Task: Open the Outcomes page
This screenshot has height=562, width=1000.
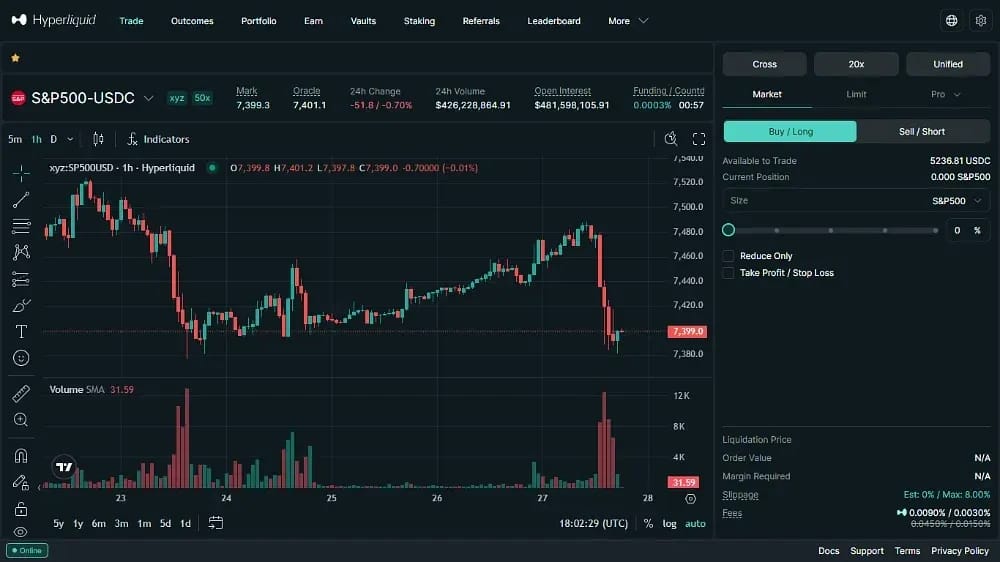Action: (x=192, y=21)
